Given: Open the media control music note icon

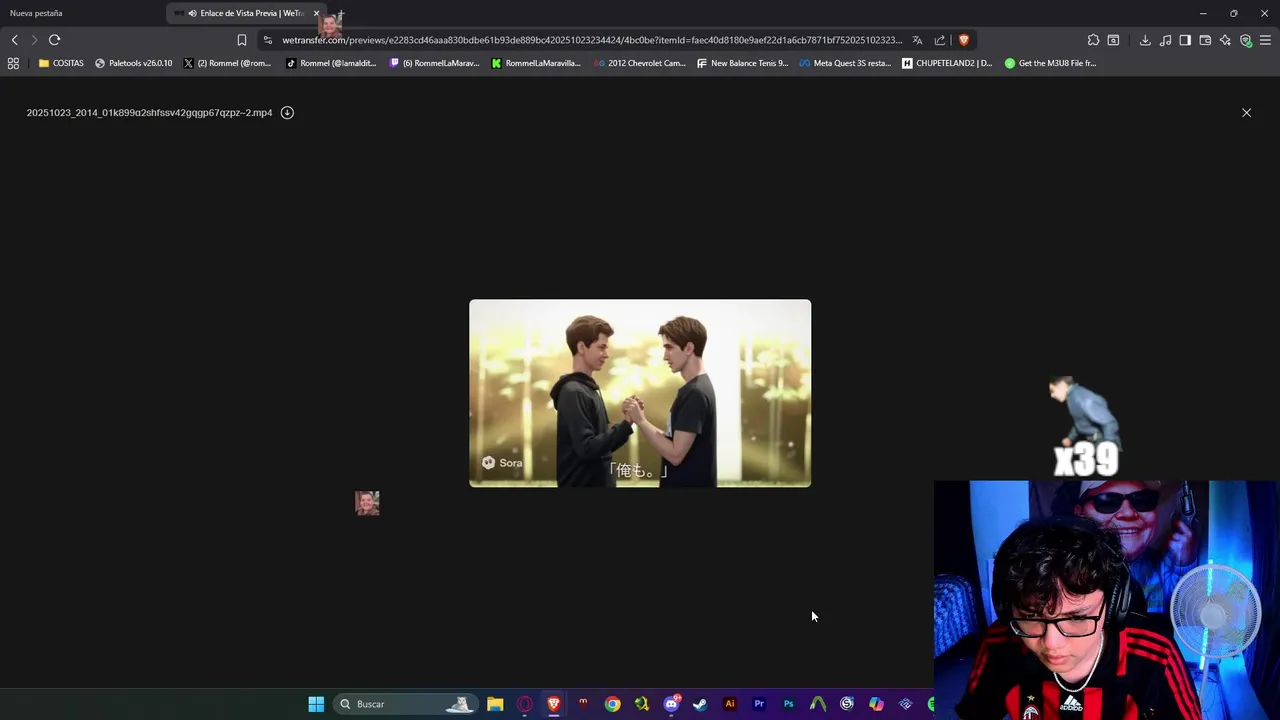Looking at the screenshot, I should 1165,40.
